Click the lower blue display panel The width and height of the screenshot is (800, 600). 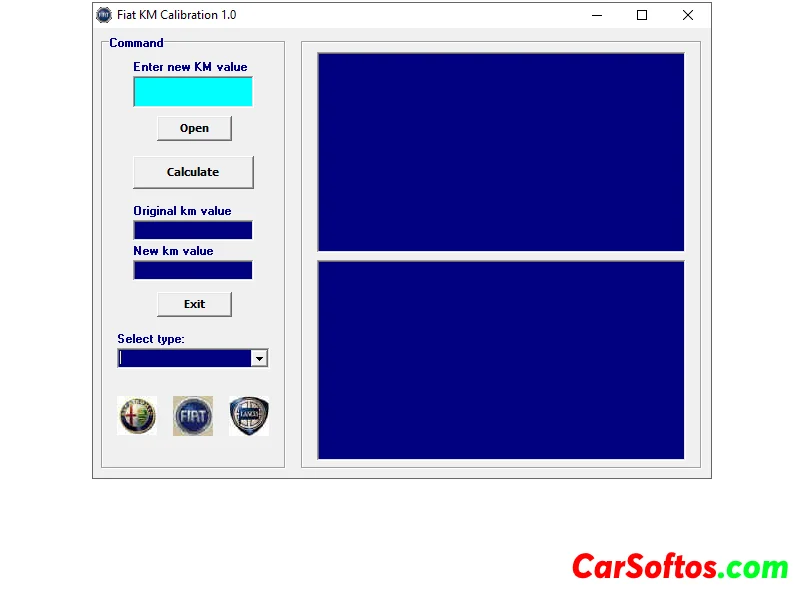[x=501, y=360]
